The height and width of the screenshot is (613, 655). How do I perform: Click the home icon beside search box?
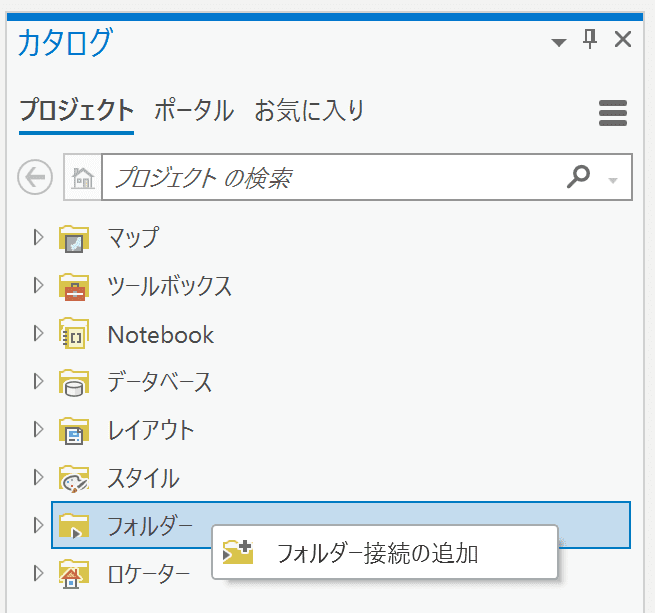point(83,177)
